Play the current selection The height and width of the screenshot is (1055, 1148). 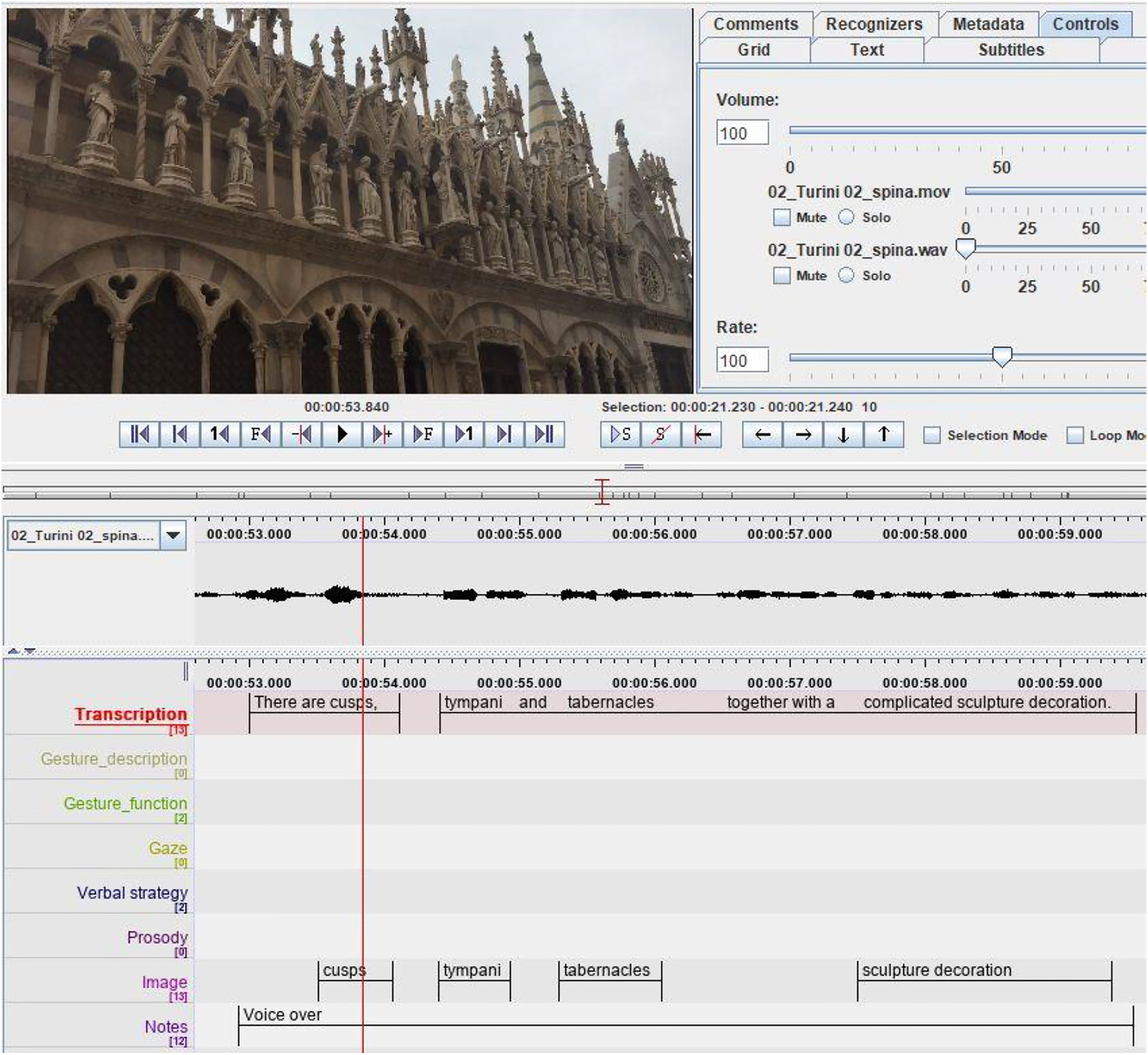pyautogui.click(x=620, y=434)
